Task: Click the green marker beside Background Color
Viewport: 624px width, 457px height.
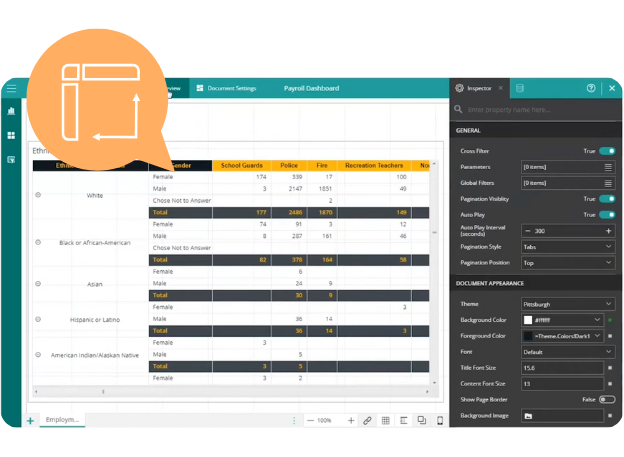Action: (610, 320)
